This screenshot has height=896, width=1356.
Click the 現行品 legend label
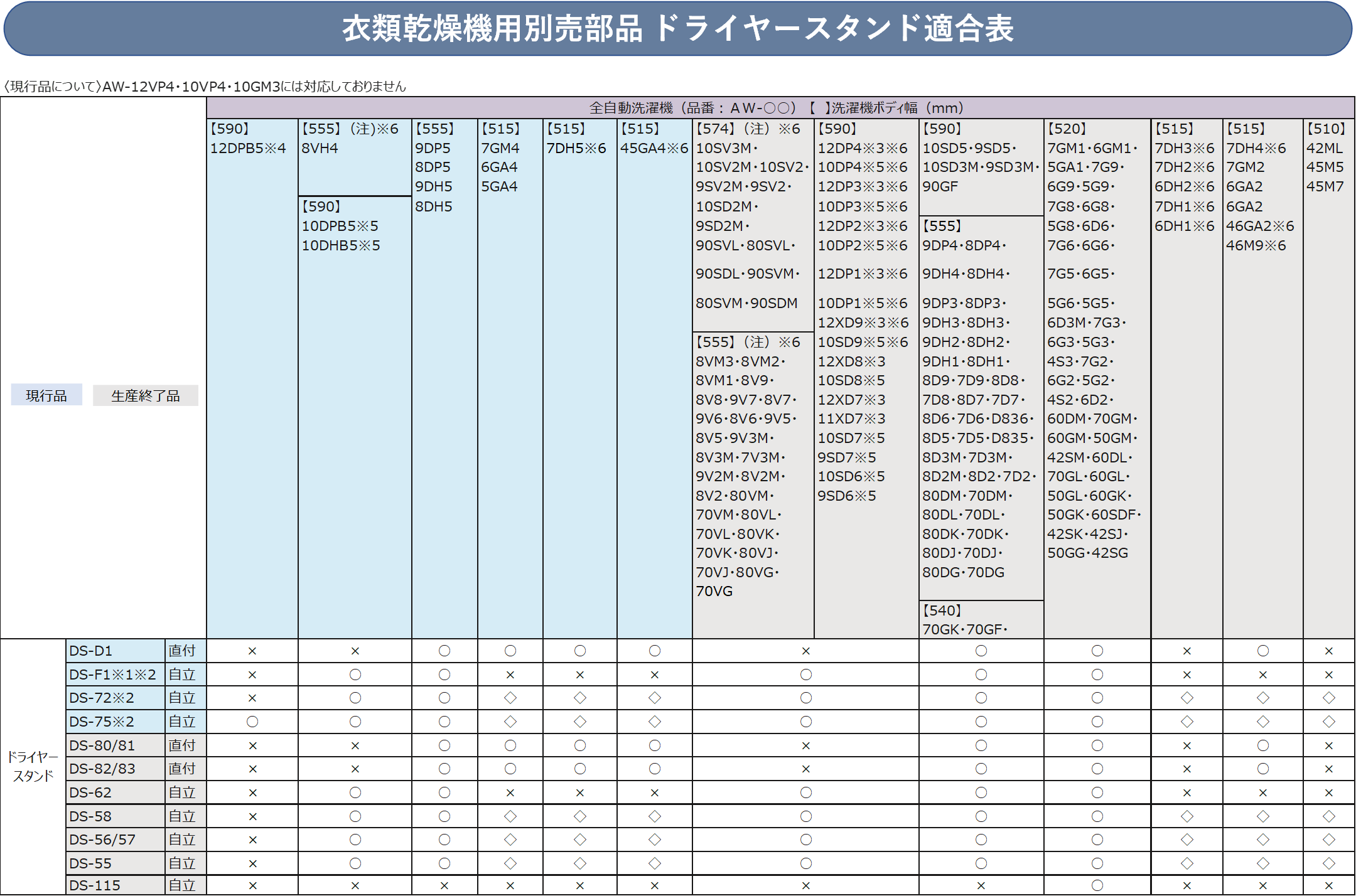[x=46, y=395]
